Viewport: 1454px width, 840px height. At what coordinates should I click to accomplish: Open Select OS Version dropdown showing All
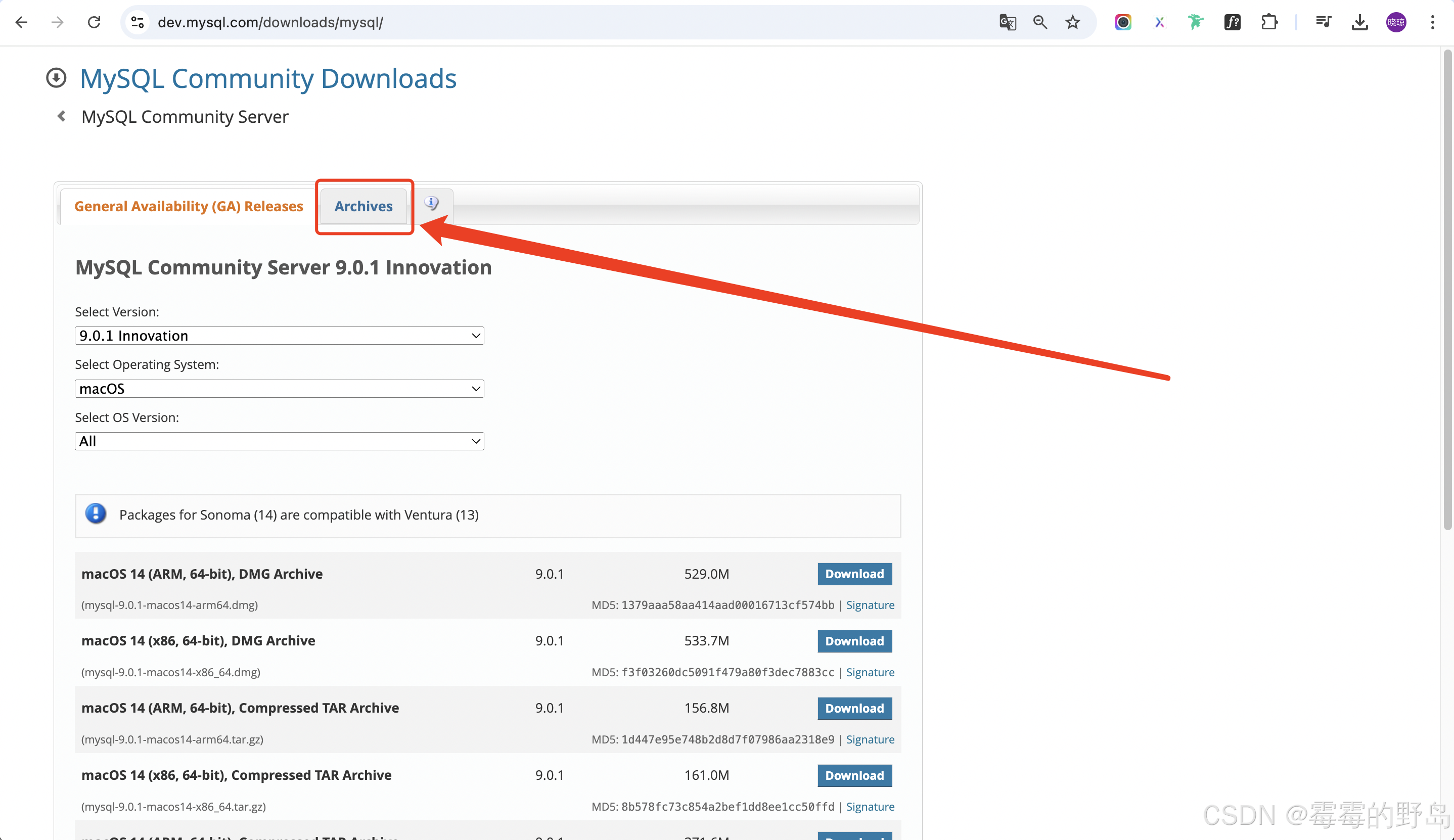tap(279, 441)
